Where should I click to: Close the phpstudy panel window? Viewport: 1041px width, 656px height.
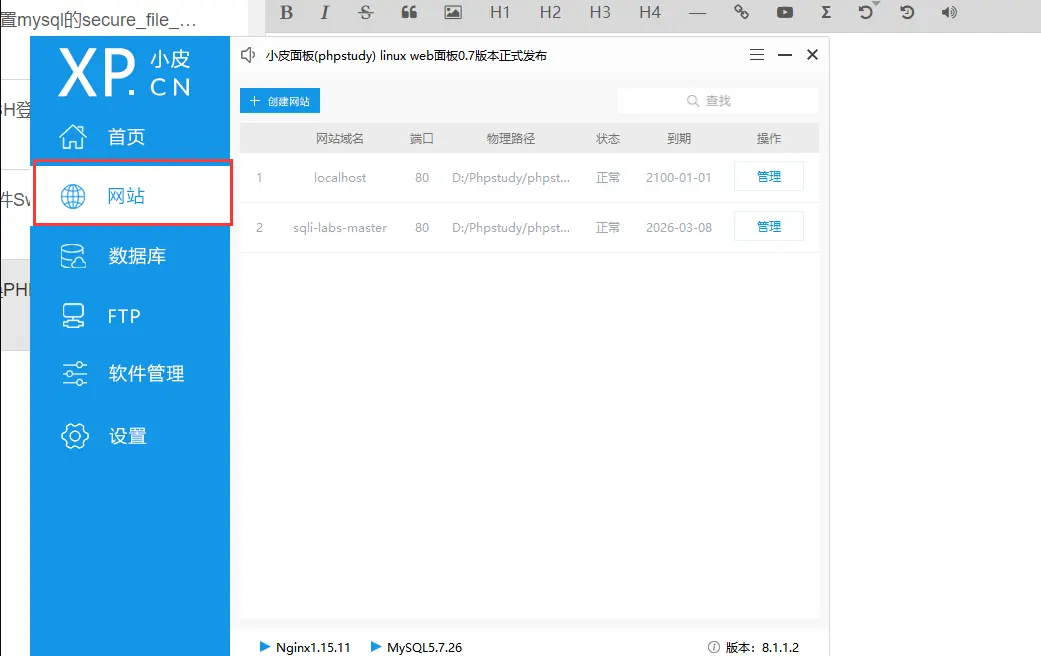click(812, 54)
